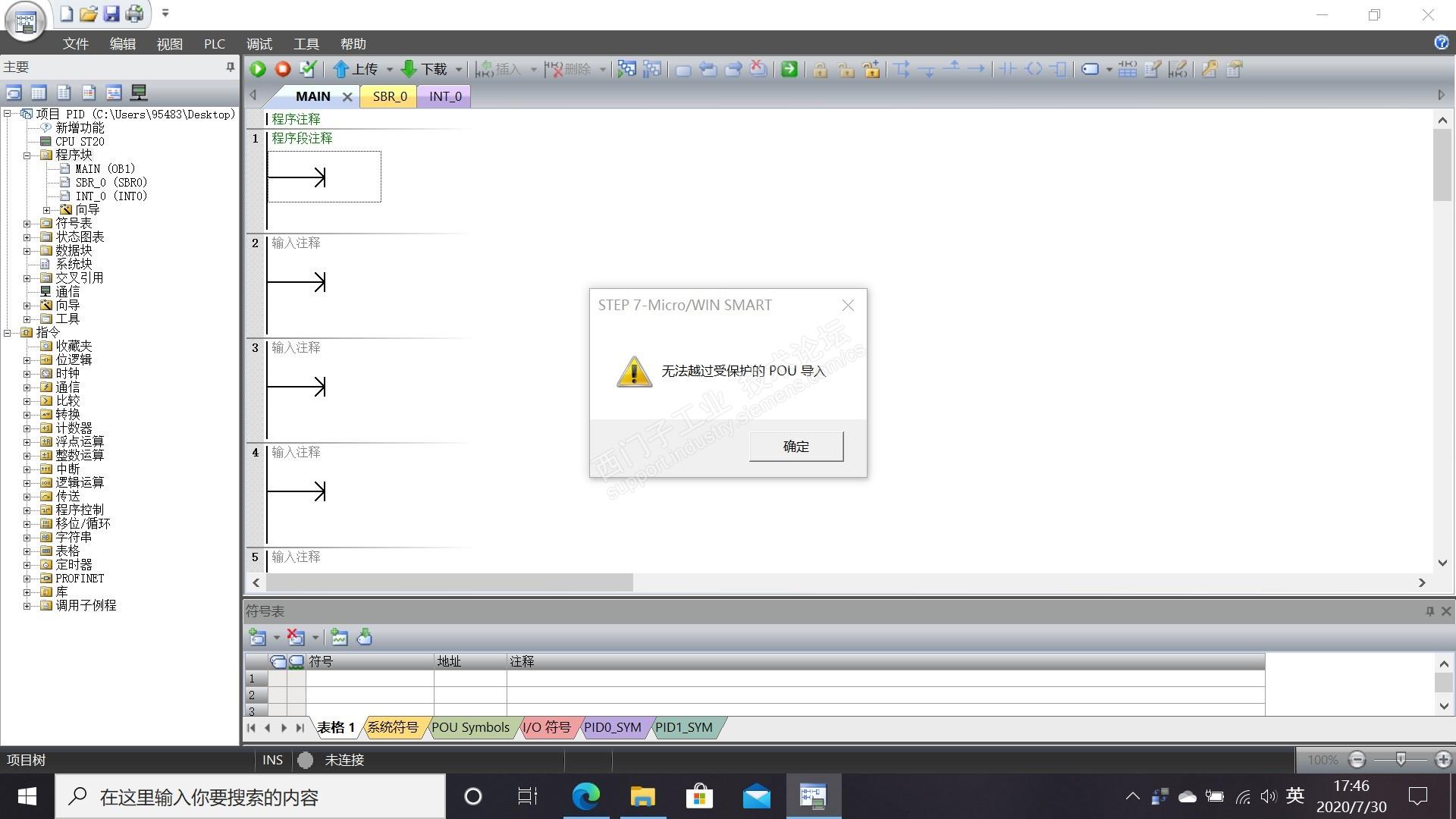Viewport: 1456px width, 819px height.
Task: Click the insert coil icon
Action: [x=1034, y=69]
